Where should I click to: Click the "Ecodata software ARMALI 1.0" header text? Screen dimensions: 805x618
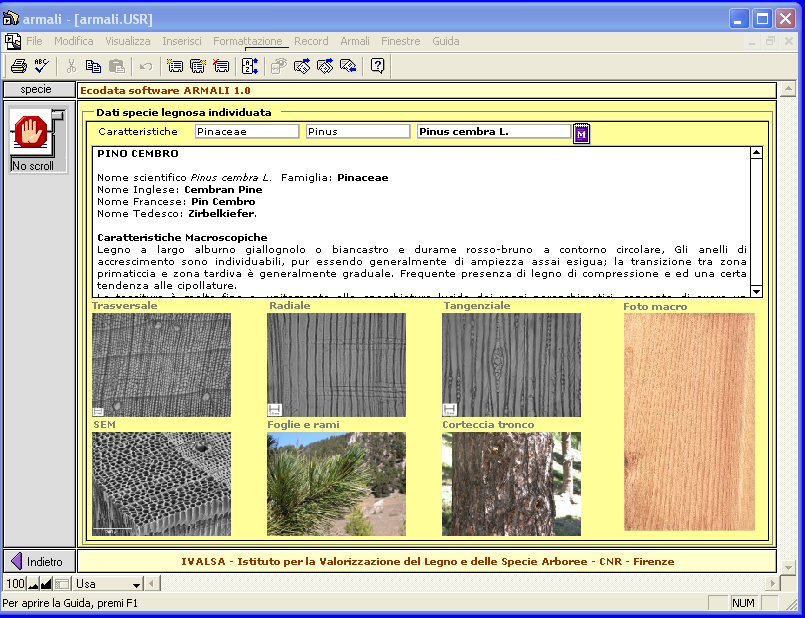[165, 90]
